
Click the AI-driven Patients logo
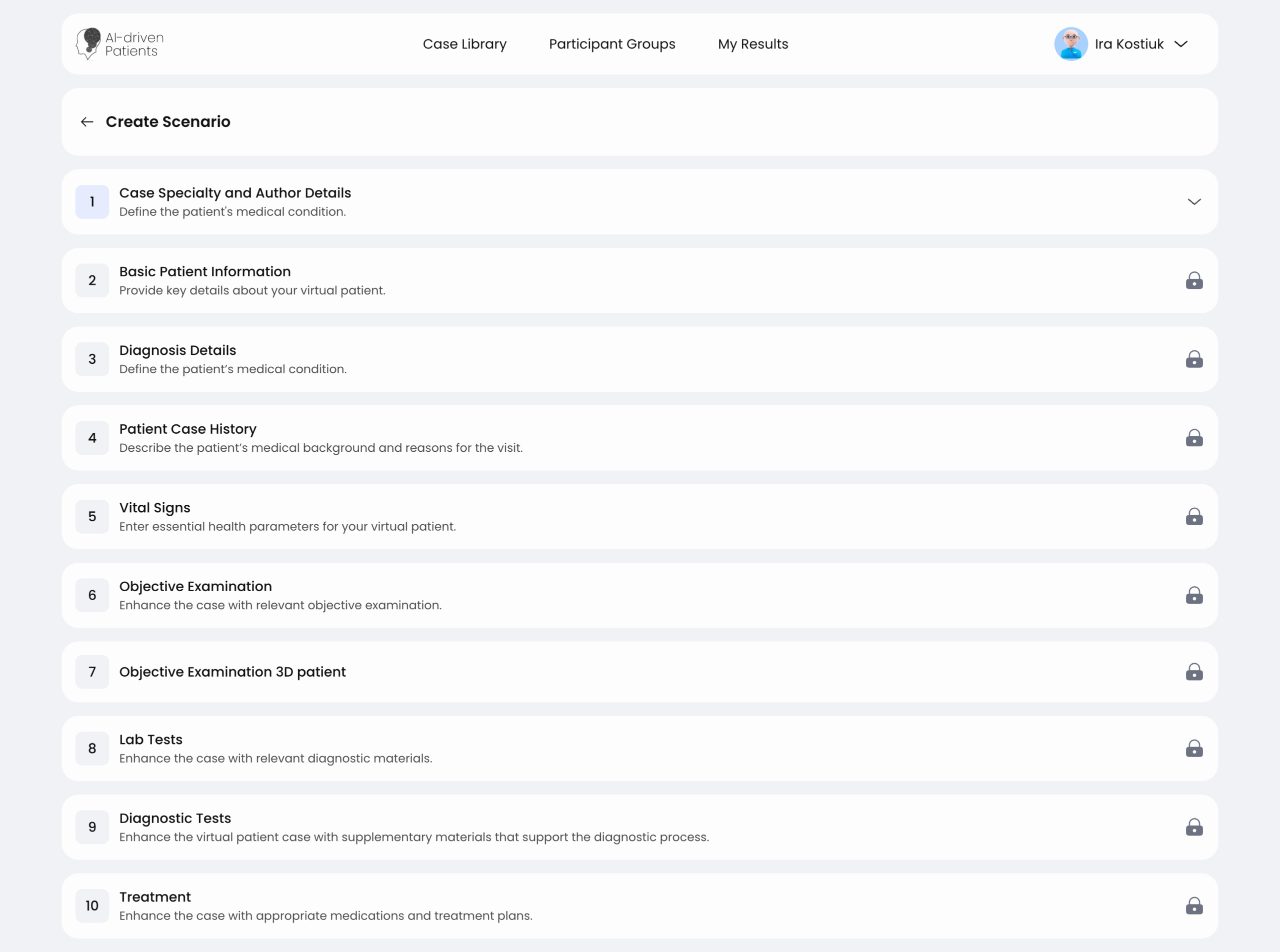pyautogui.click(x=120, y=44)
